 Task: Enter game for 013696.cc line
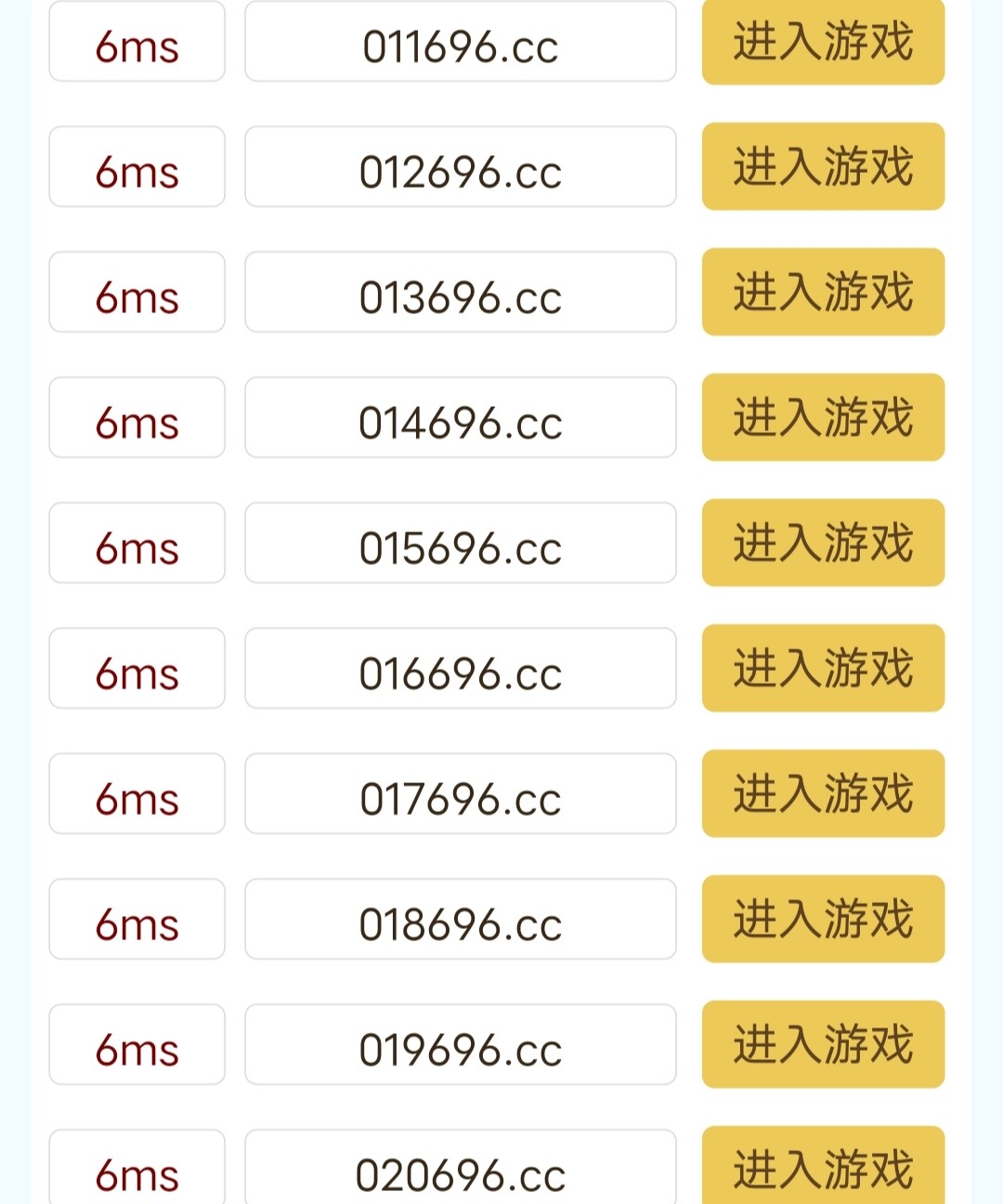[823, 292]
